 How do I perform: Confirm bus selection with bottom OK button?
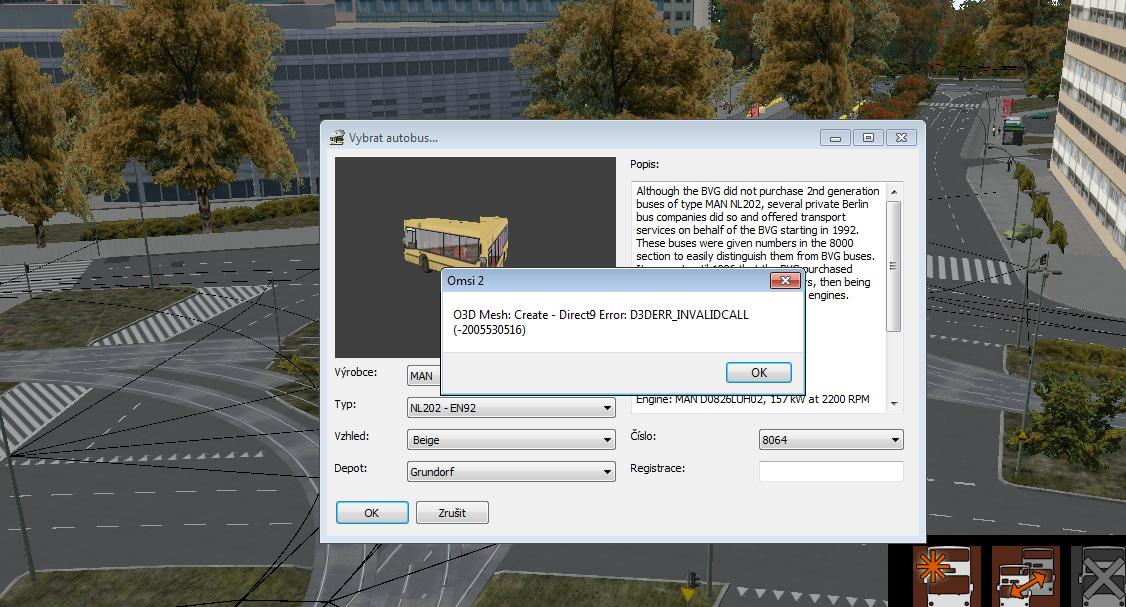(x=372, y=513)
